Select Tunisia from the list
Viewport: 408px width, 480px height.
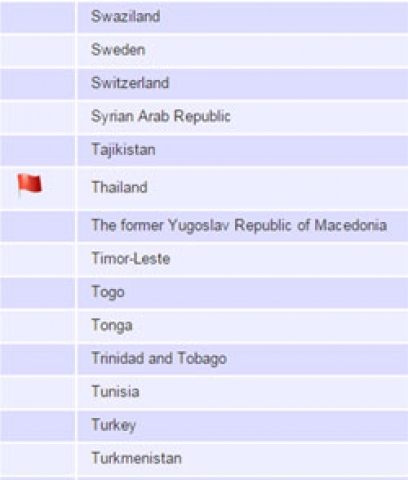pyautogui.click(x=115, y=391)
